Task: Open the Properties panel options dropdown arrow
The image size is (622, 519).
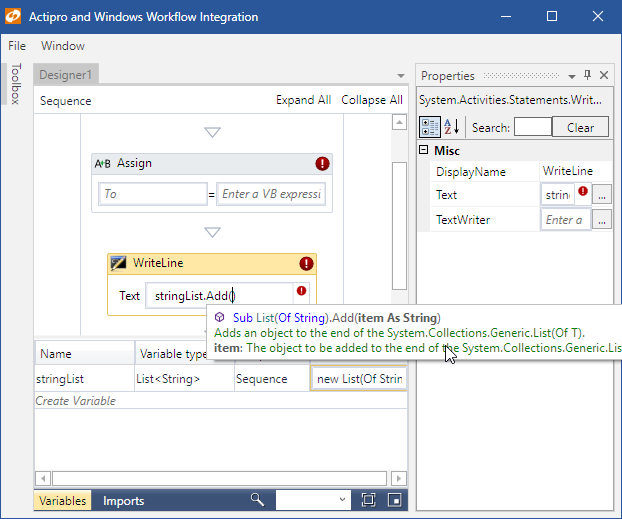Action: tap(572, 76)
